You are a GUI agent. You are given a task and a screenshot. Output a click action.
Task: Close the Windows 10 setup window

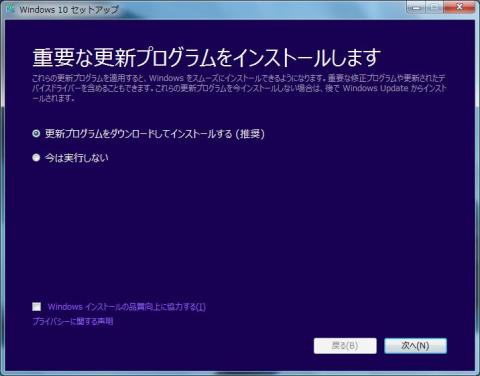pos(459,7)
